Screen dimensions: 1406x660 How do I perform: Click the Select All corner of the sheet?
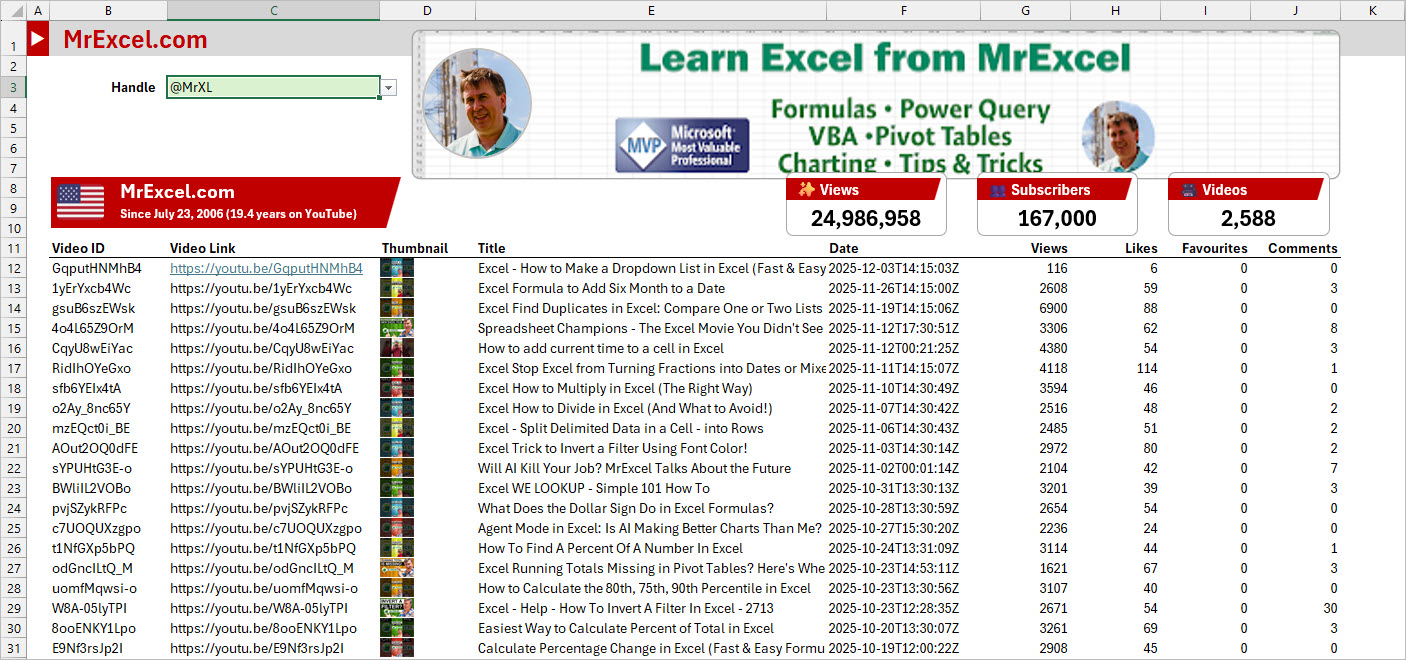pos(13,10)
